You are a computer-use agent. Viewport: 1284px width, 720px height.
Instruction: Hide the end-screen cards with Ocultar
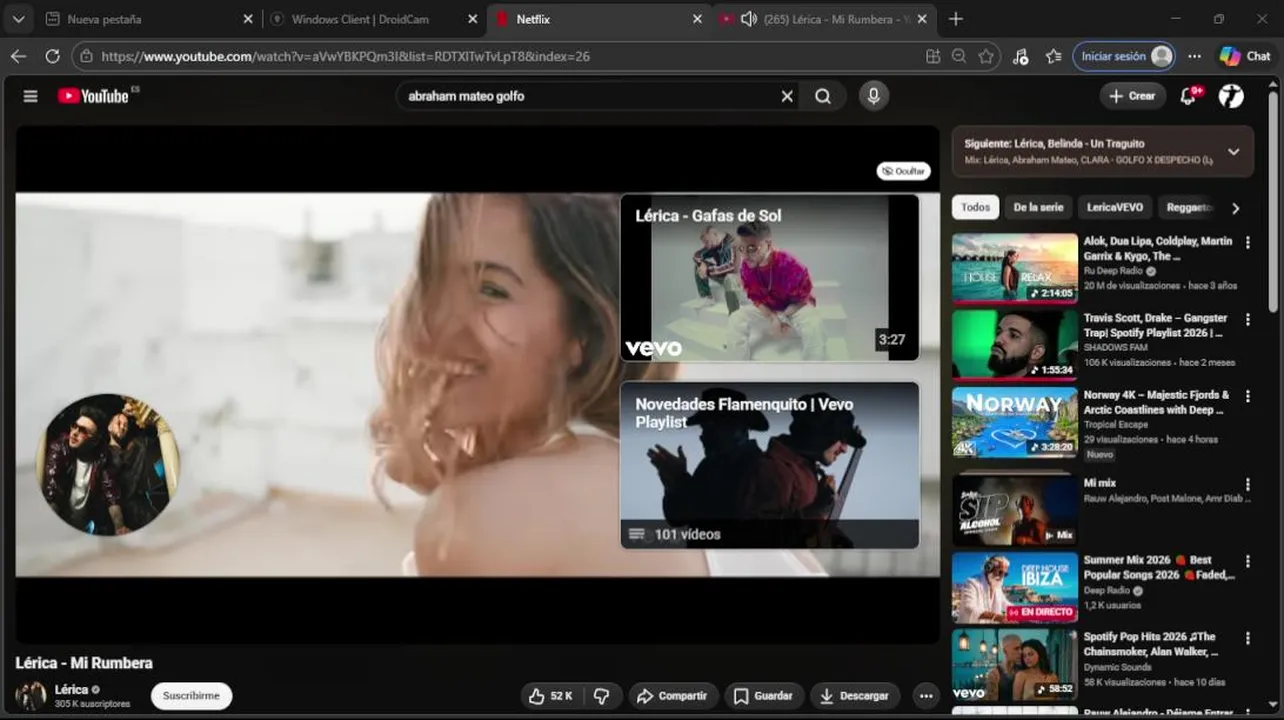(x=903, y=171)
